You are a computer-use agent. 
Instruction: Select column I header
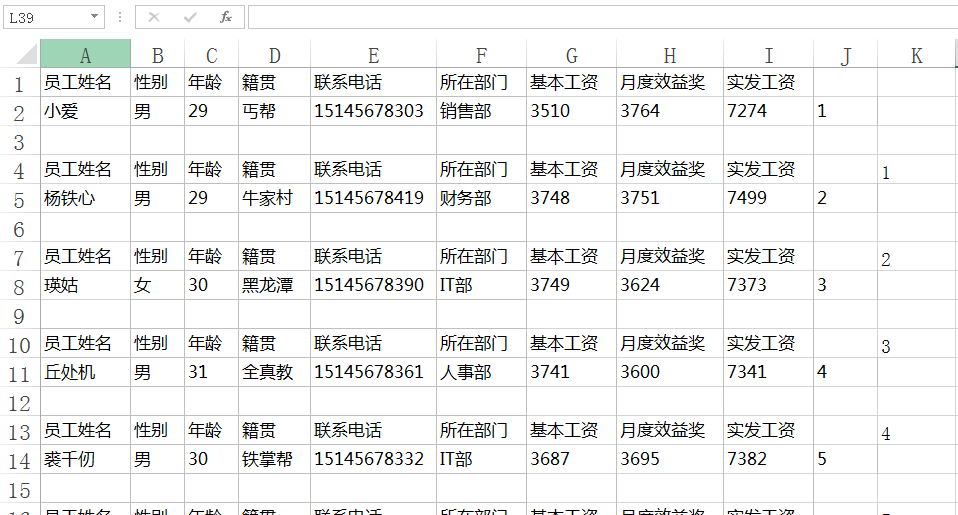(x=769, y=54)
